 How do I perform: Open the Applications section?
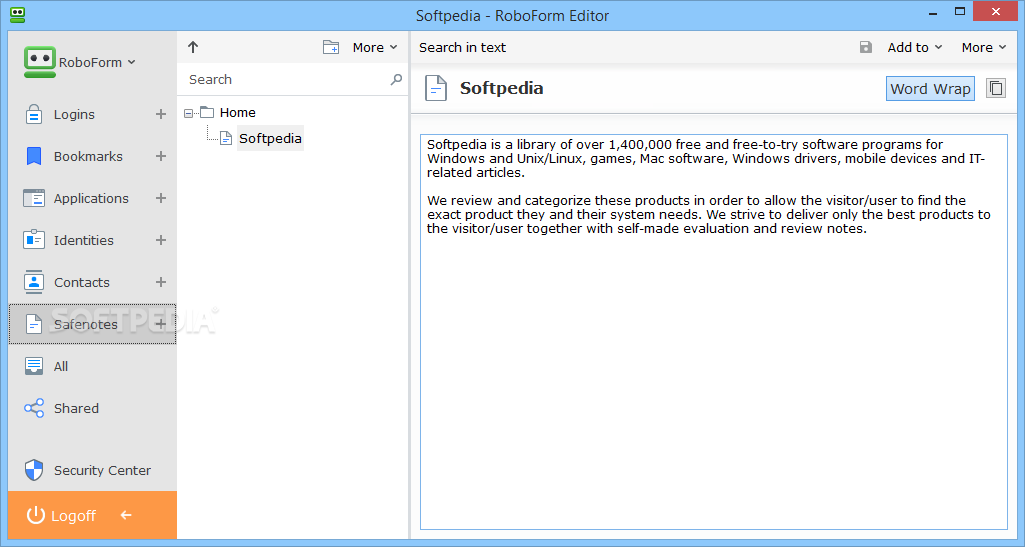[x=91, y=198]
